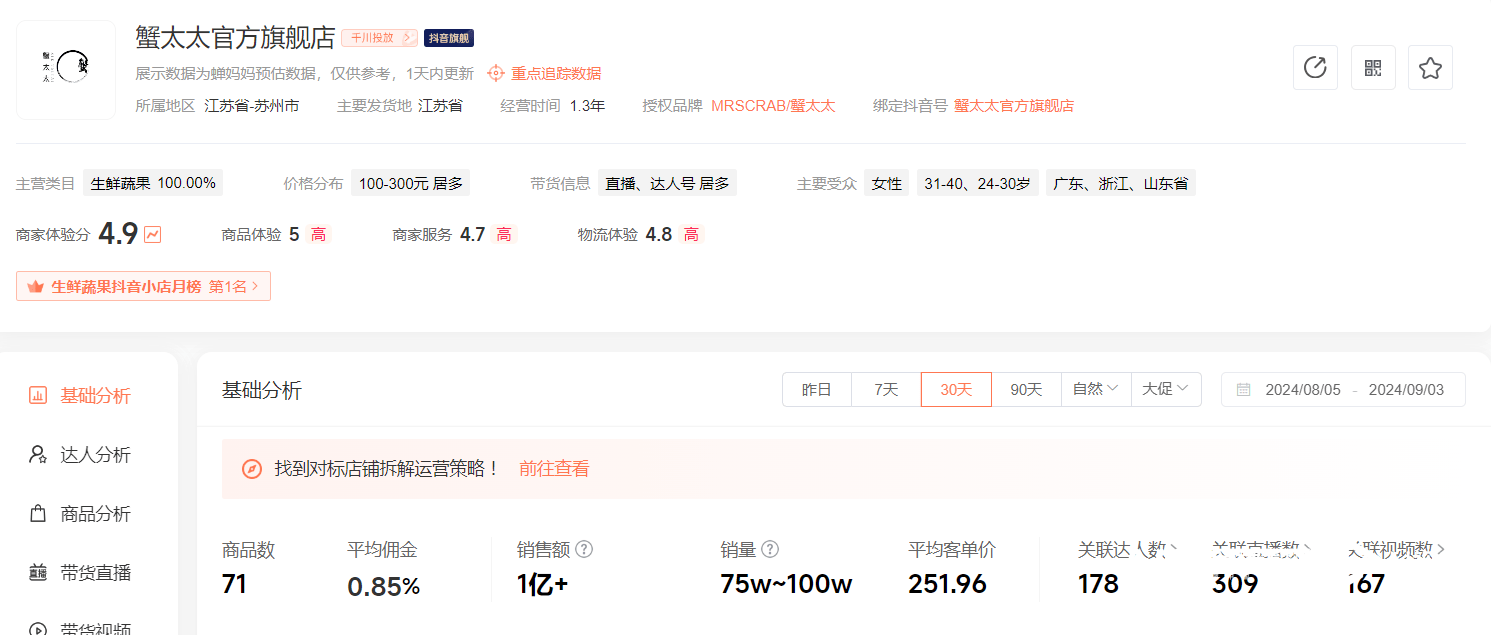Click the calendar icon in date range

tap(1243, 390)
